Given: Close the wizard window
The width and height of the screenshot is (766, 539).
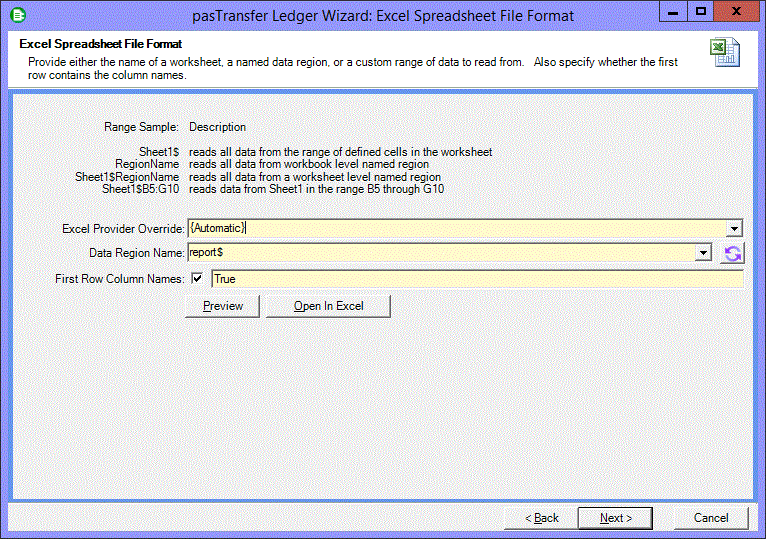Looking at the screenshot, I should (736, 12).
